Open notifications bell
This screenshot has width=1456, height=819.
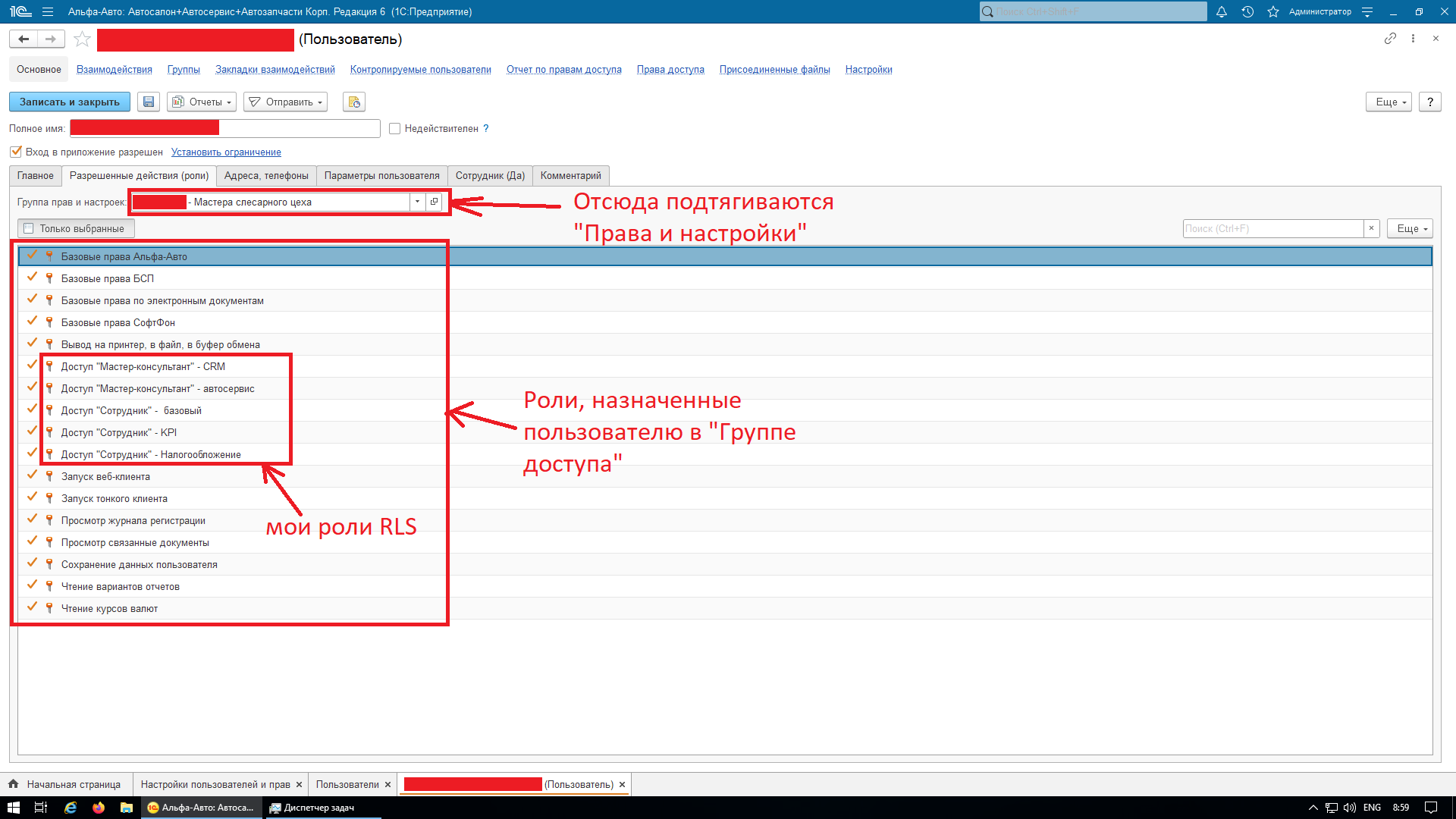coord(1222,11)
